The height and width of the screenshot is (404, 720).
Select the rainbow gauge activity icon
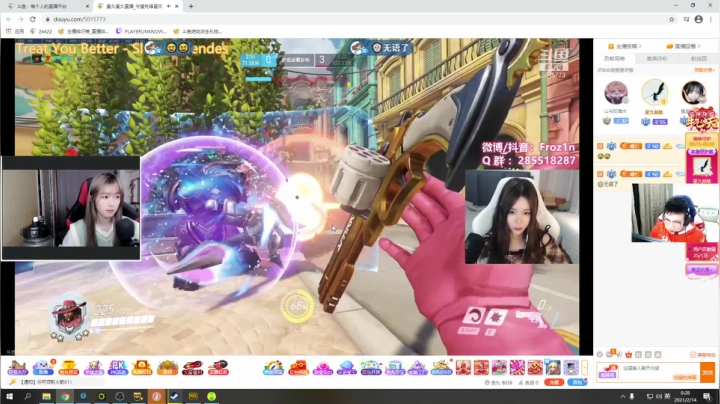coord(273,367)
